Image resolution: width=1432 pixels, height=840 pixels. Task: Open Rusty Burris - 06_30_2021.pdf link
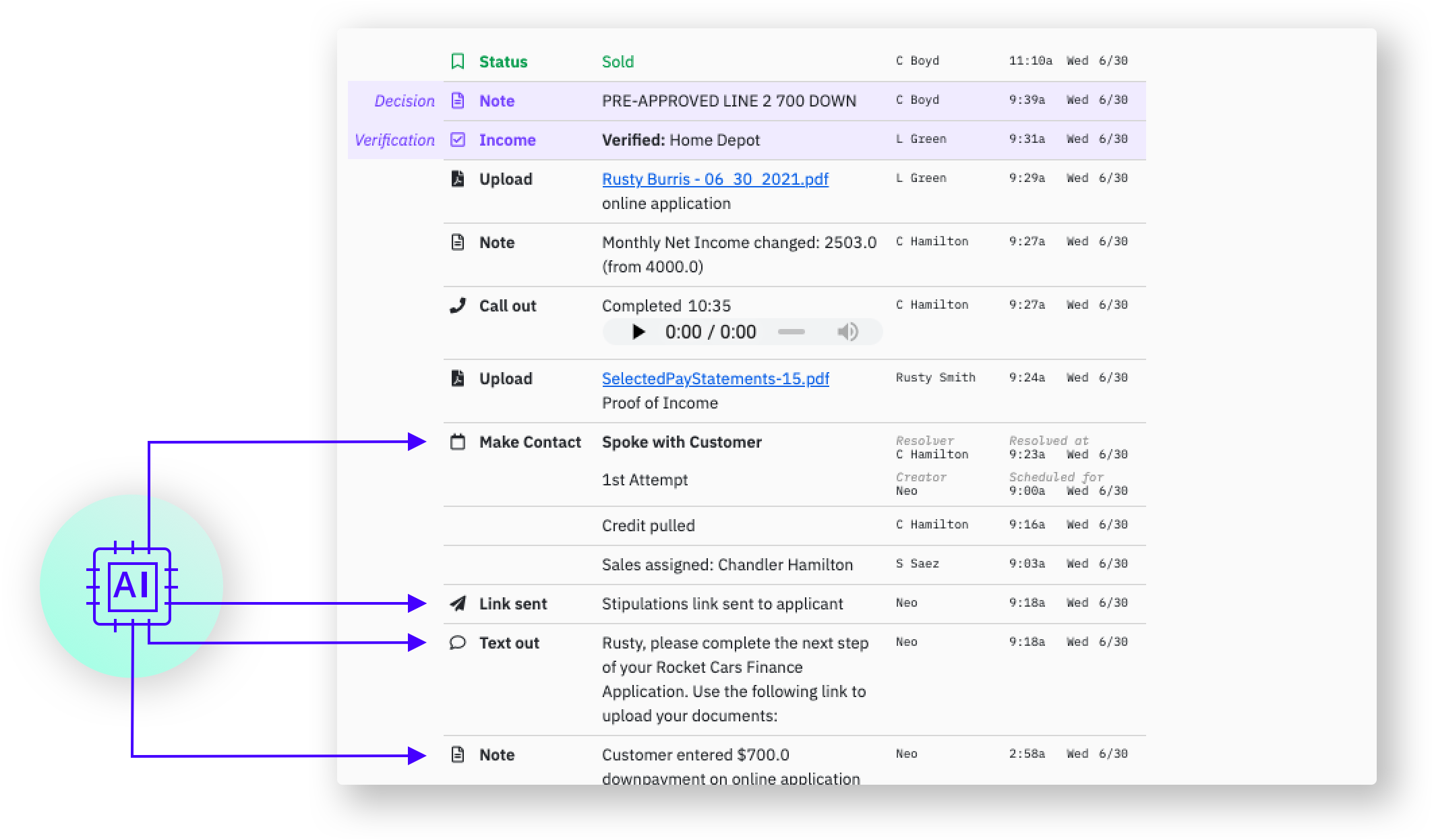(715, 179)
